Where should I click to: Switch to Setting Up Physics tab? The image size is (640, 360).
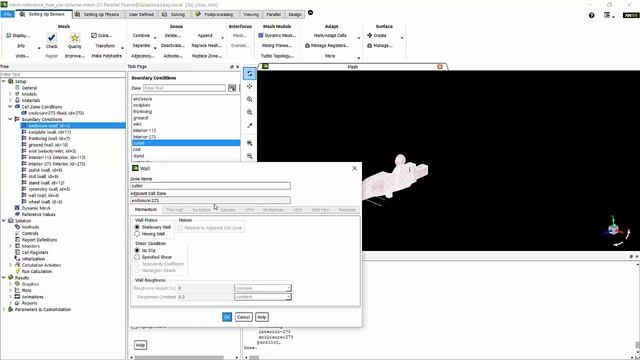[98, 14]
